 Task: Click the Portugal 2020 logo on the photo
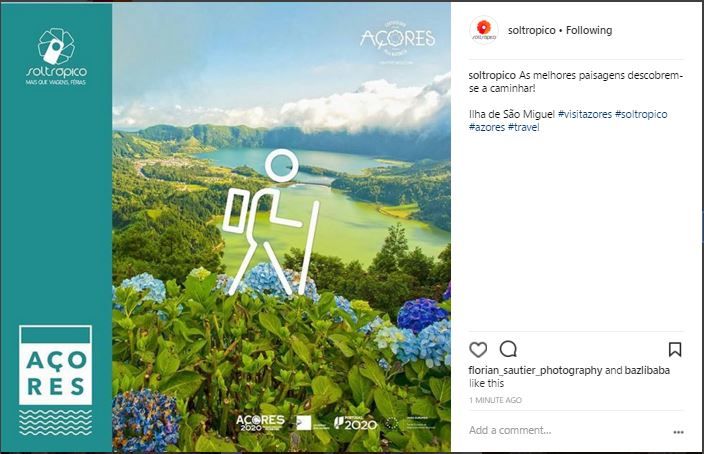[356, 423]
